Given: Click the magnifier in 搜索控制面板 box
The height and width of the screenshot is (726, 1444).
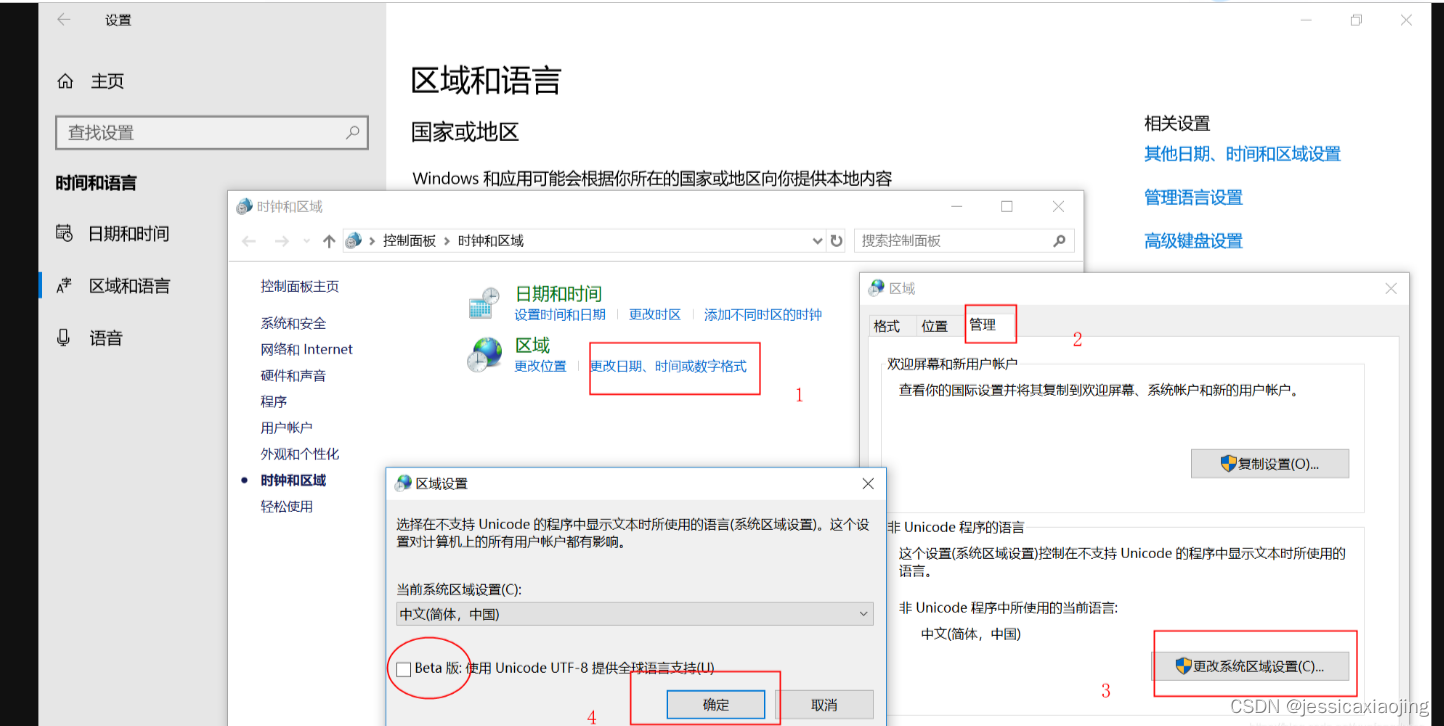Looking at the screenshot, I should coord(1060,241).
